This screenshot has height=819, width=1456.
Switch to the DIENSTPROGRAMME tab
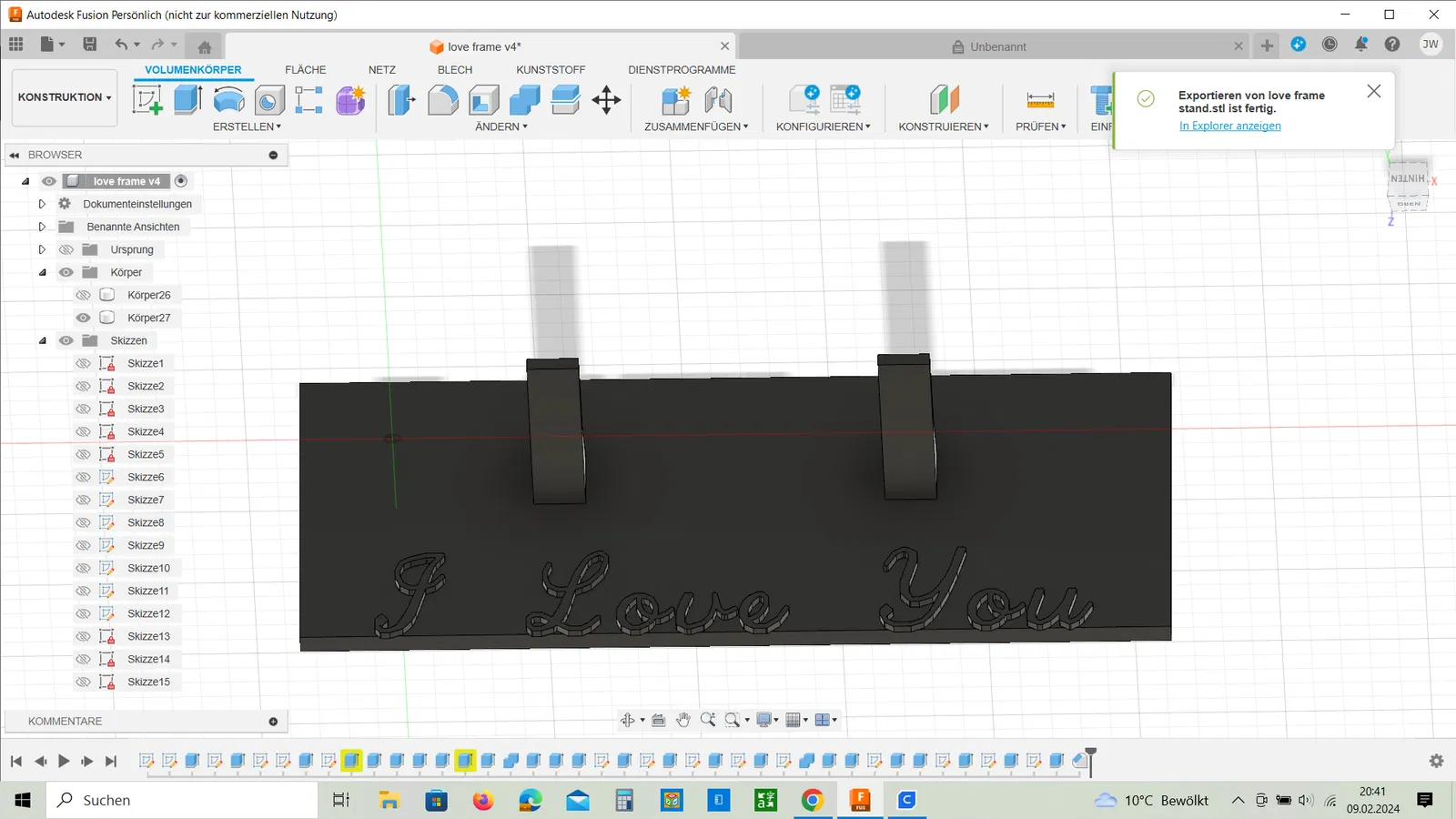pyautogui.click(x=682, y=70)
